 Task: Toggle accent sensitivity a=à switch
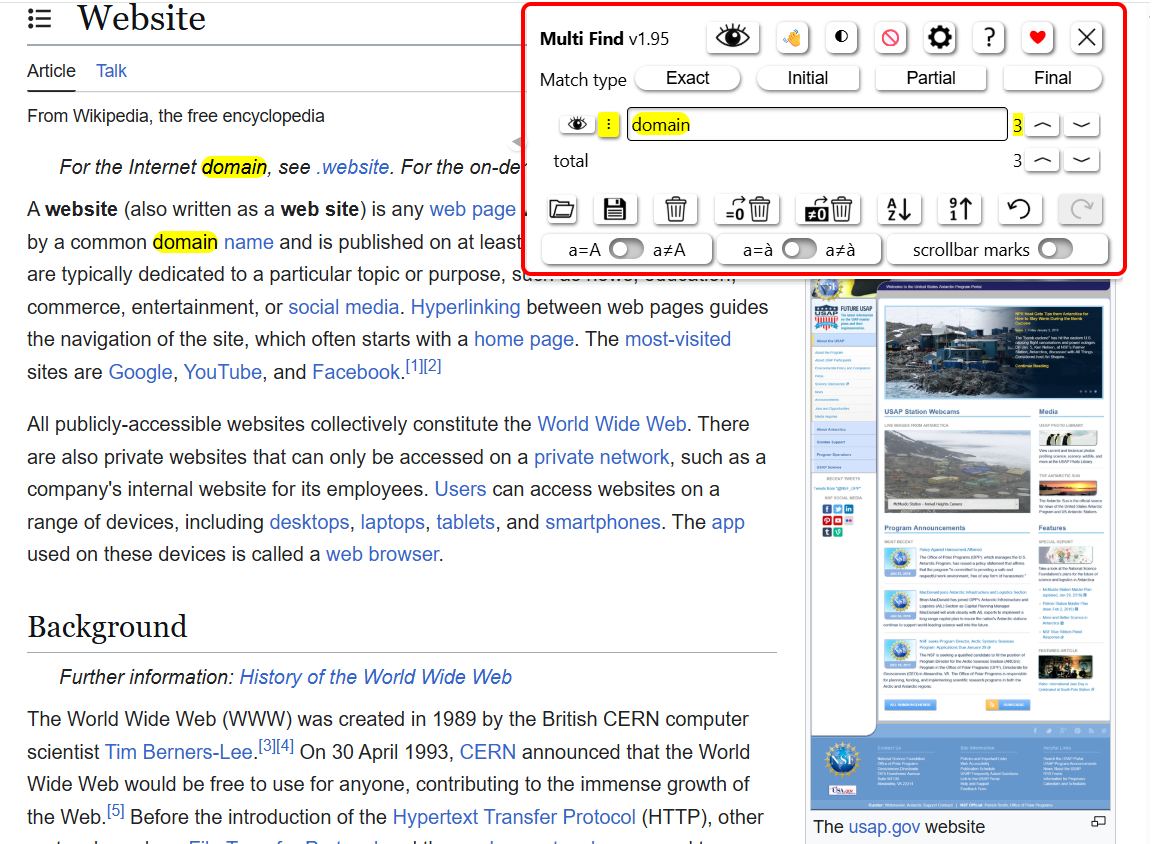pos(799,250)
